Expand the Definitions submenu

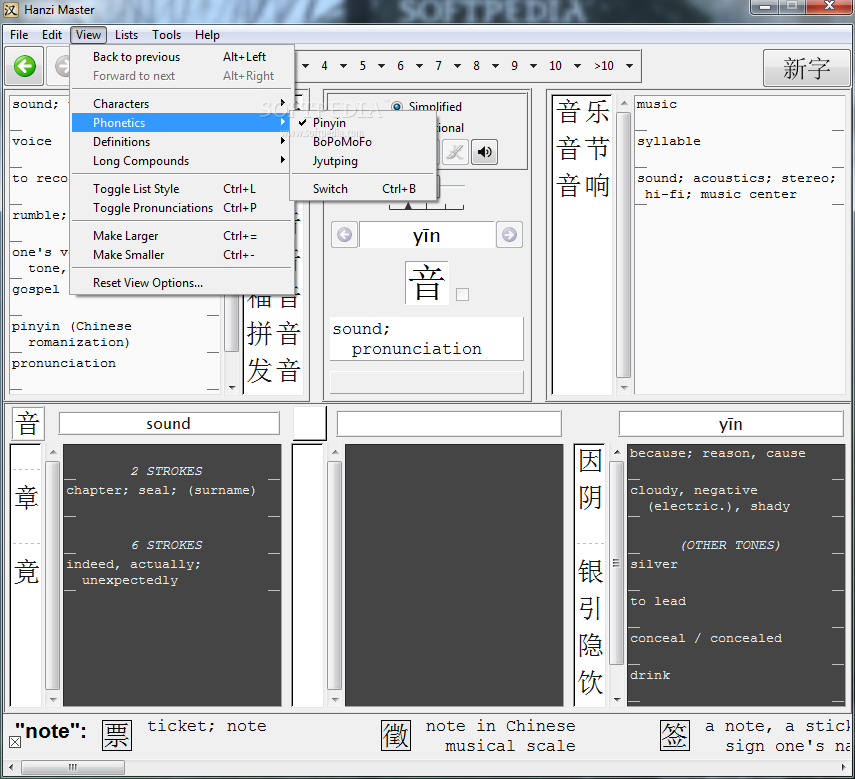click(x=182, y=142)
